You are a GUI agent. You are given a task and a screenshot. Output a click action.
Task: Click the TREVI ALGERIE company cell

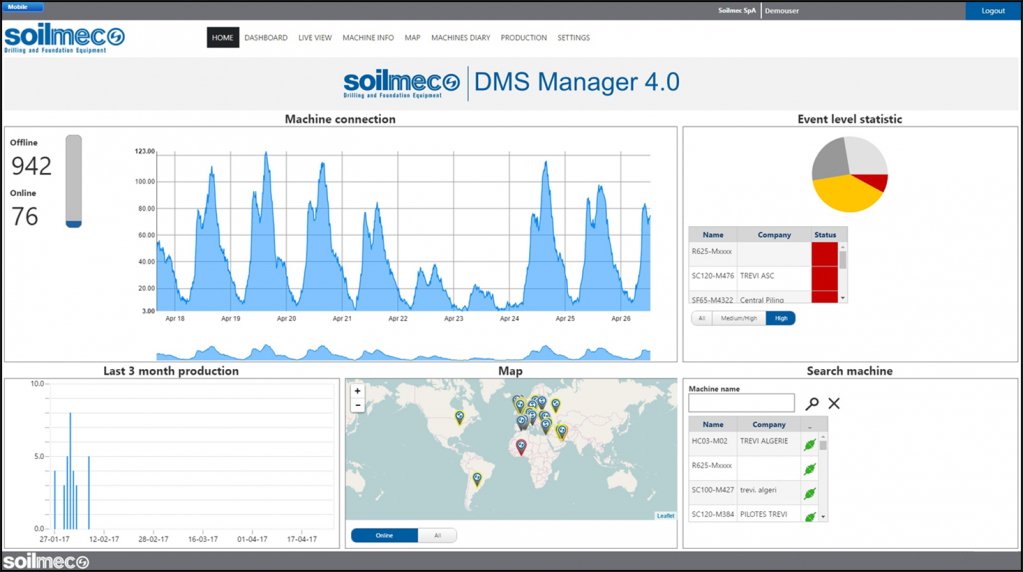click(764, 442)
